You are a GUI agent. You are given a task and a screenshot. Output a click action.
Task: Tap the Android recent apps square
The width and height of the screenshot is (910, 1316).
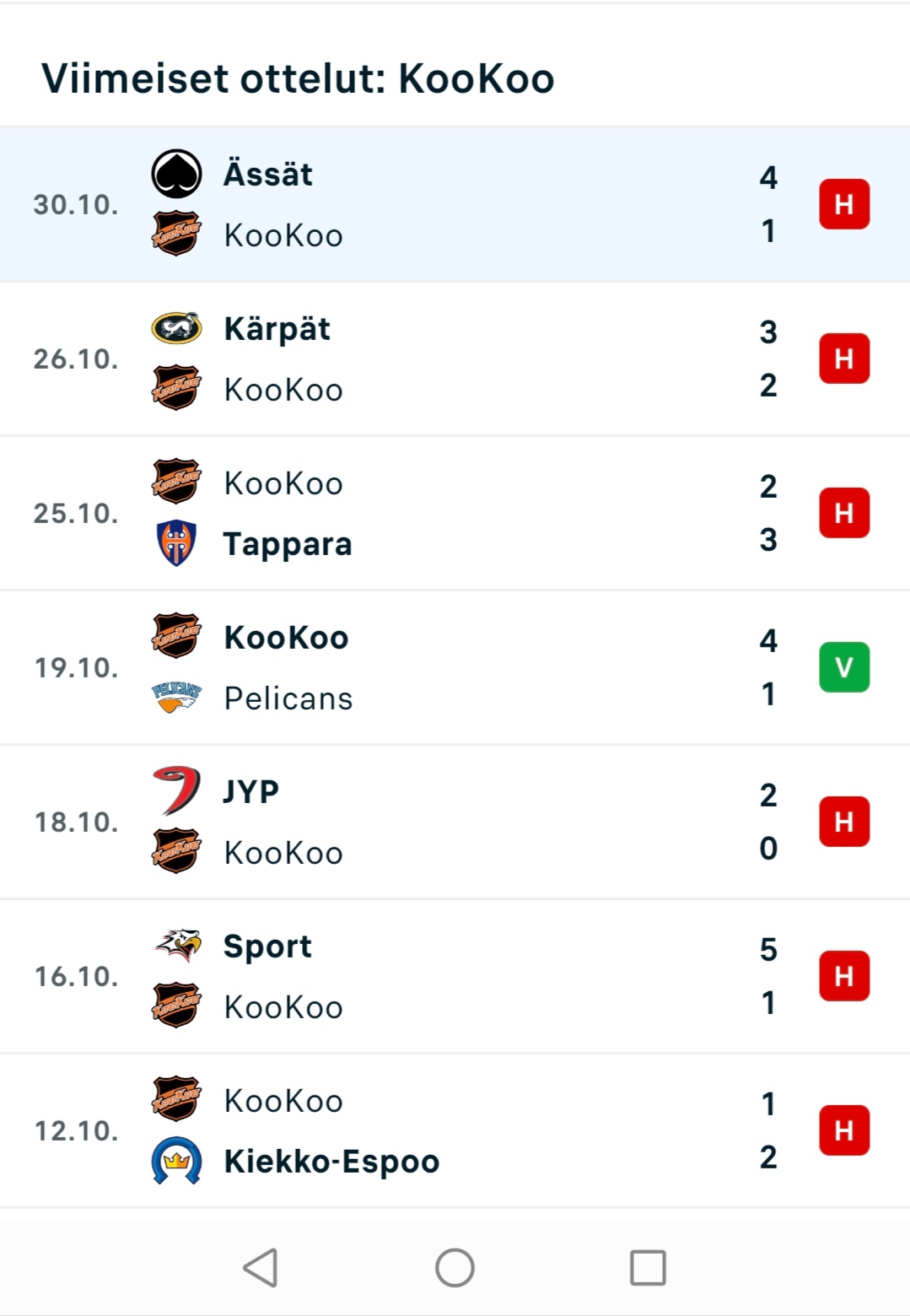pos(648,1267)
